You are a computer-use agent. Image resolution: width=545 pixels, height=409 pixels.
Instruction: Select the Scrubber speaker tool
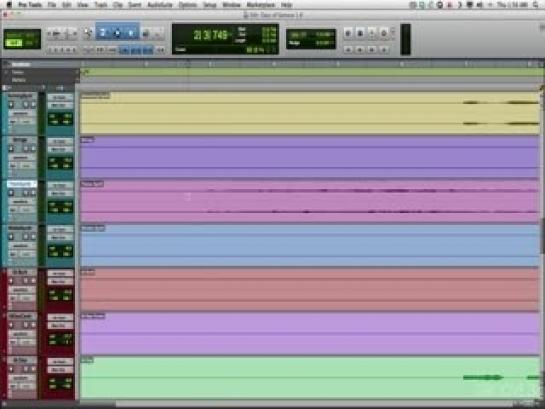click(x=146, y=33)
